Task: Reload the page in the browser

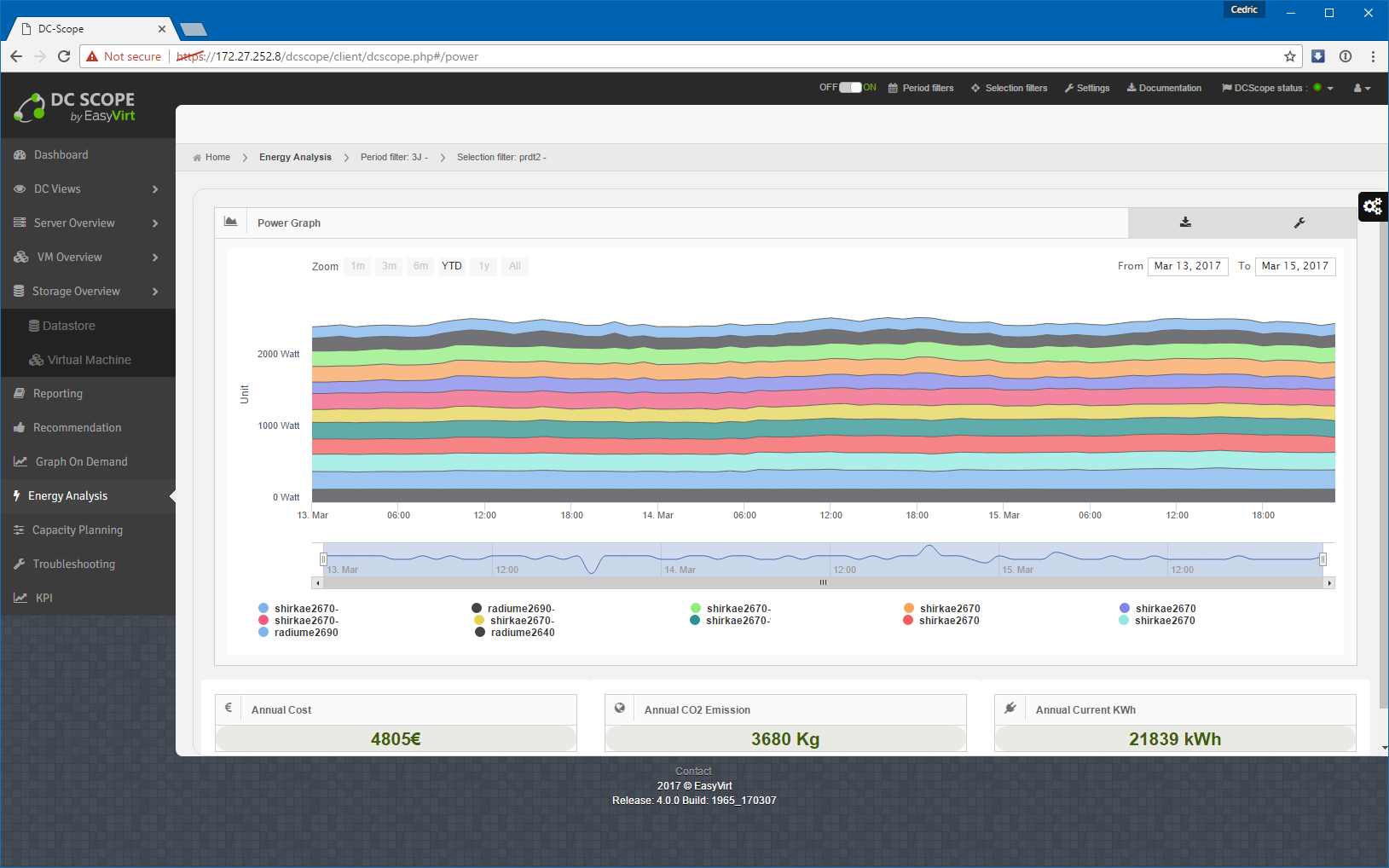Action: pyautogui.click(x=63, y=56)
